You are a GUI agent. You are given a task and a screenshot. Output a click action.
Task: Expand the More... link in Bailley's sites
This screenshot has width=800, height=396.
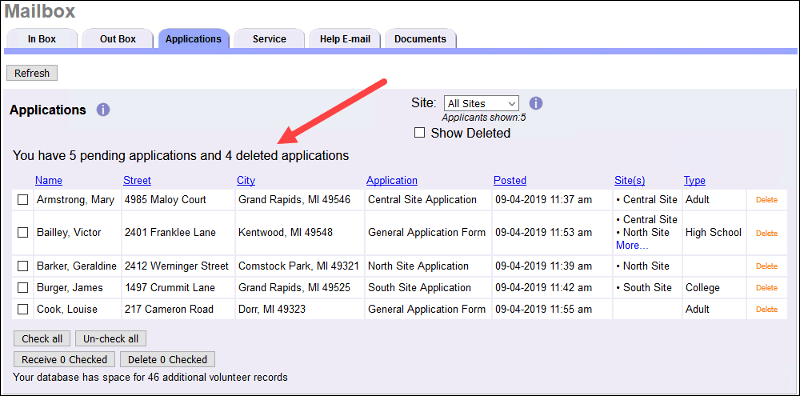[x=632, y=245]
